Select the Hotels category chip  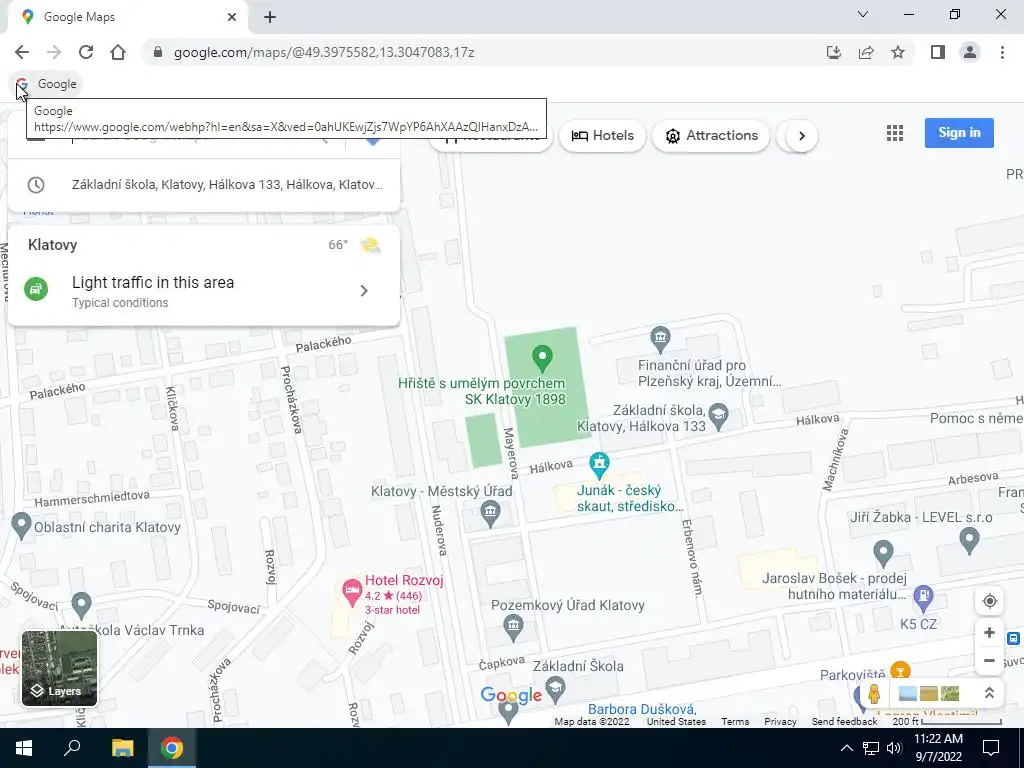[x=602, y=136]
